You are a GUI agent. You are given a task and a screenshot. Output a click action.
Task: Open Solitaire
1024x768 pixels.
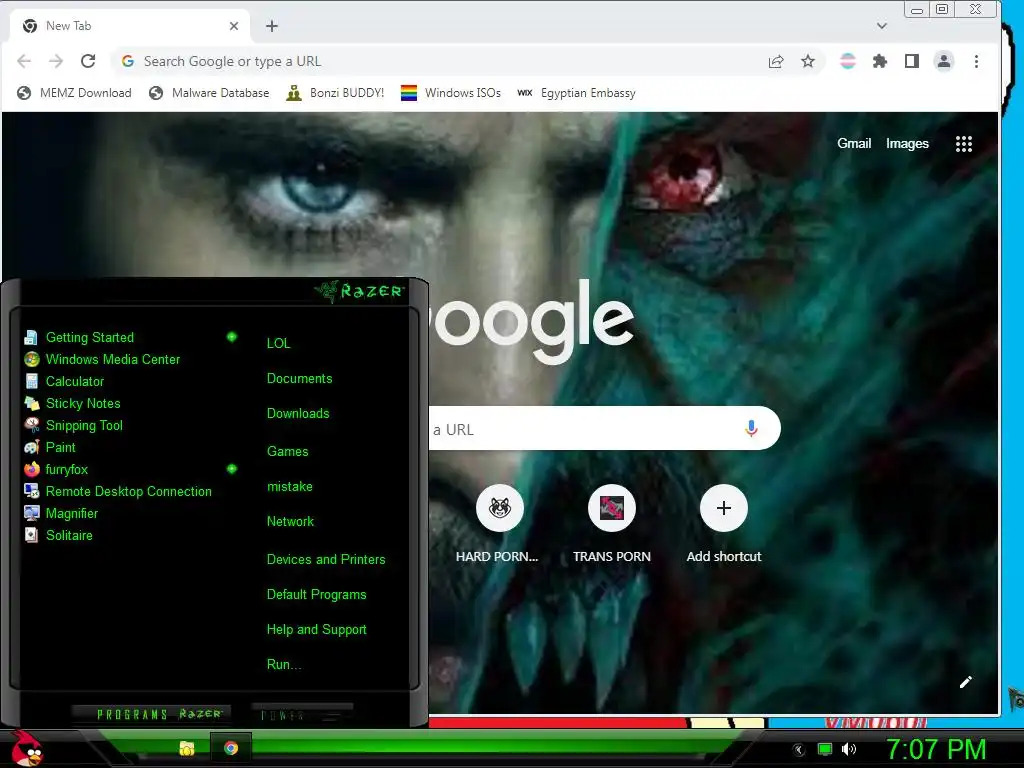tap(59, 535)
